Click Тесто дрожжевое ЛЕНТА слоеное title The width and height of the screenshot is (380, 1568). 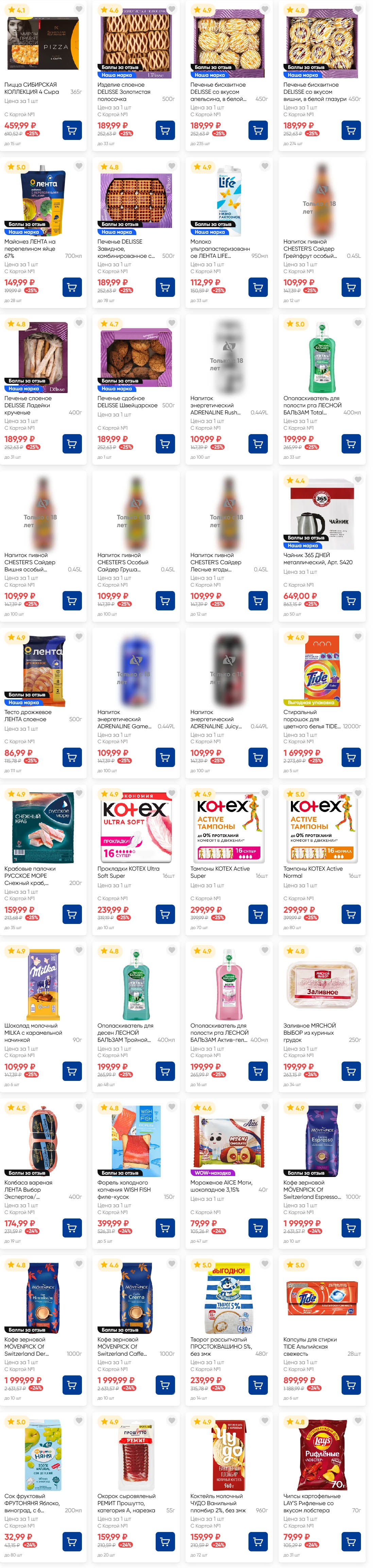click(28, 715)
